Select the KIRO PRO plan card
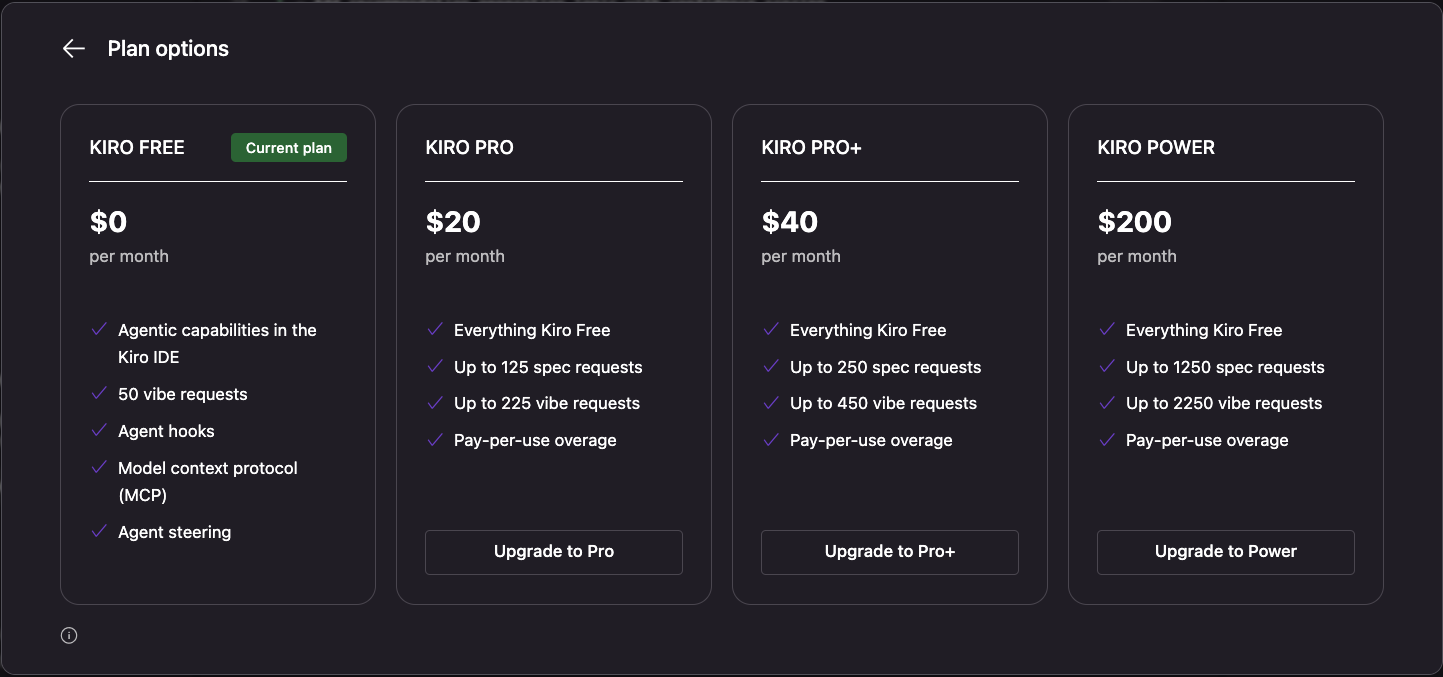 (x=553, y=353)
